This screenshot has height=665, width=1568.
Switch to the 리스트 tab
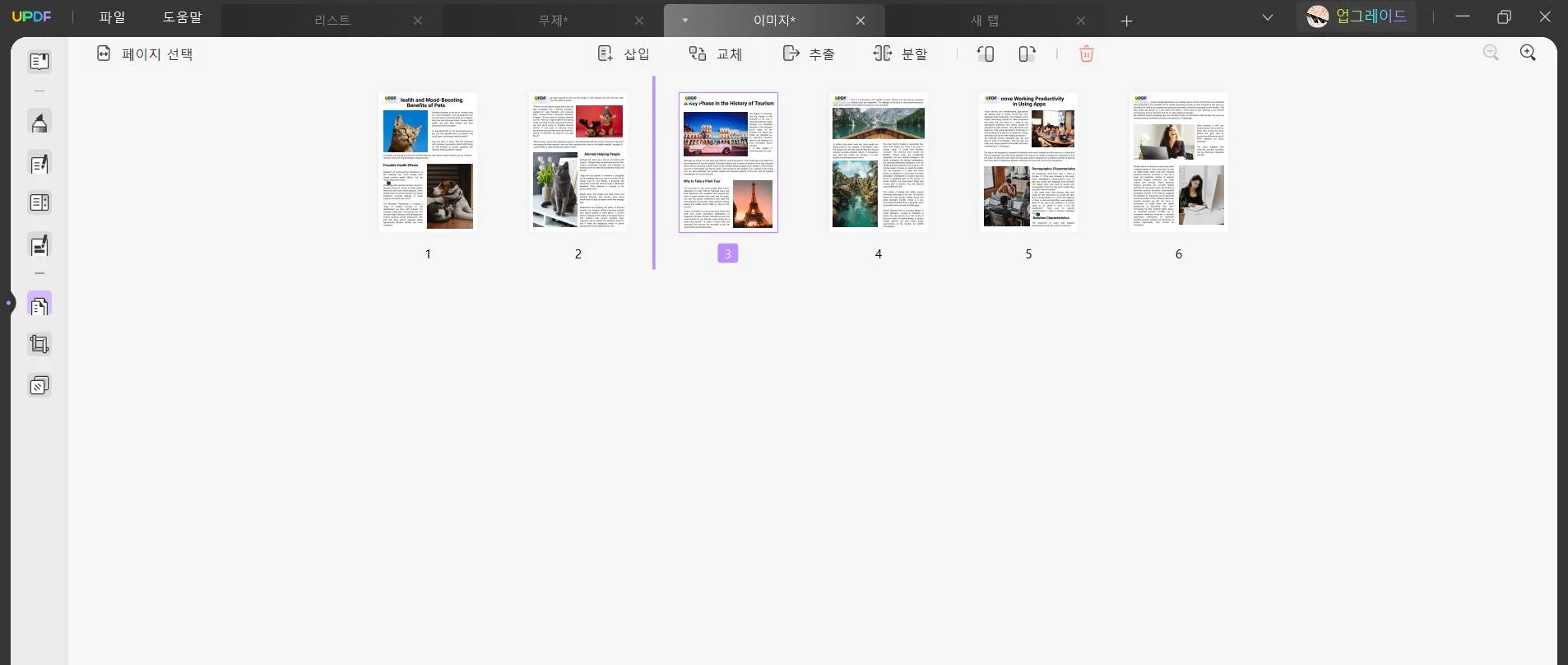click(x=332, y=21)
